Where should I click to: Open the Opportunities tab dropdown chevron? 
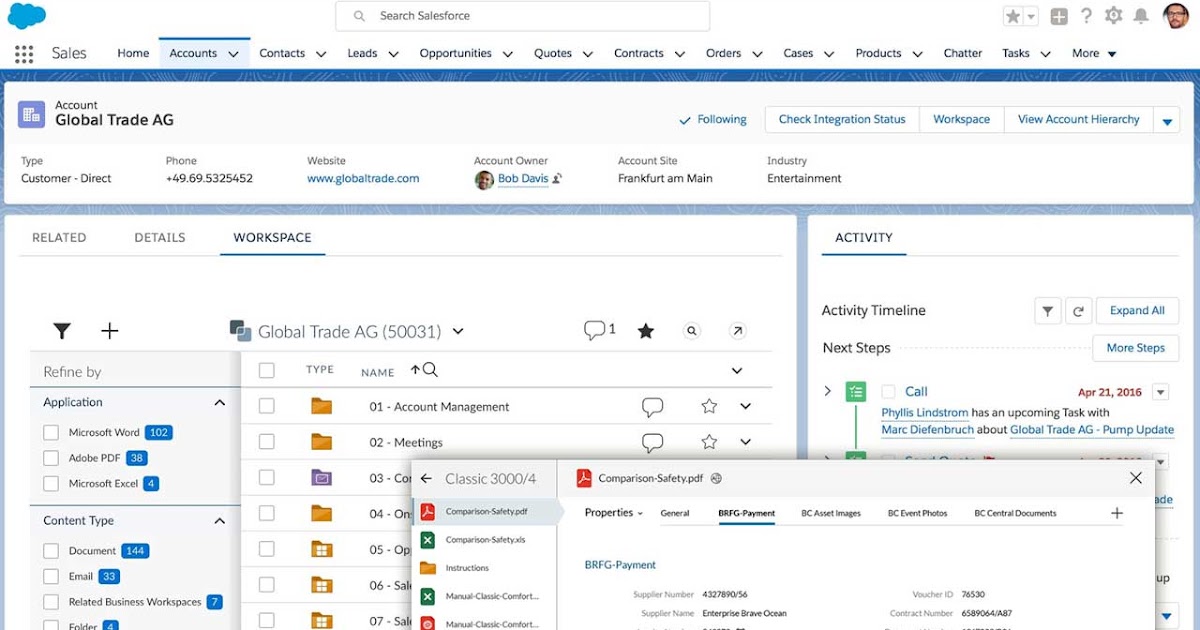pyautogui.click(x=507, y=54)
